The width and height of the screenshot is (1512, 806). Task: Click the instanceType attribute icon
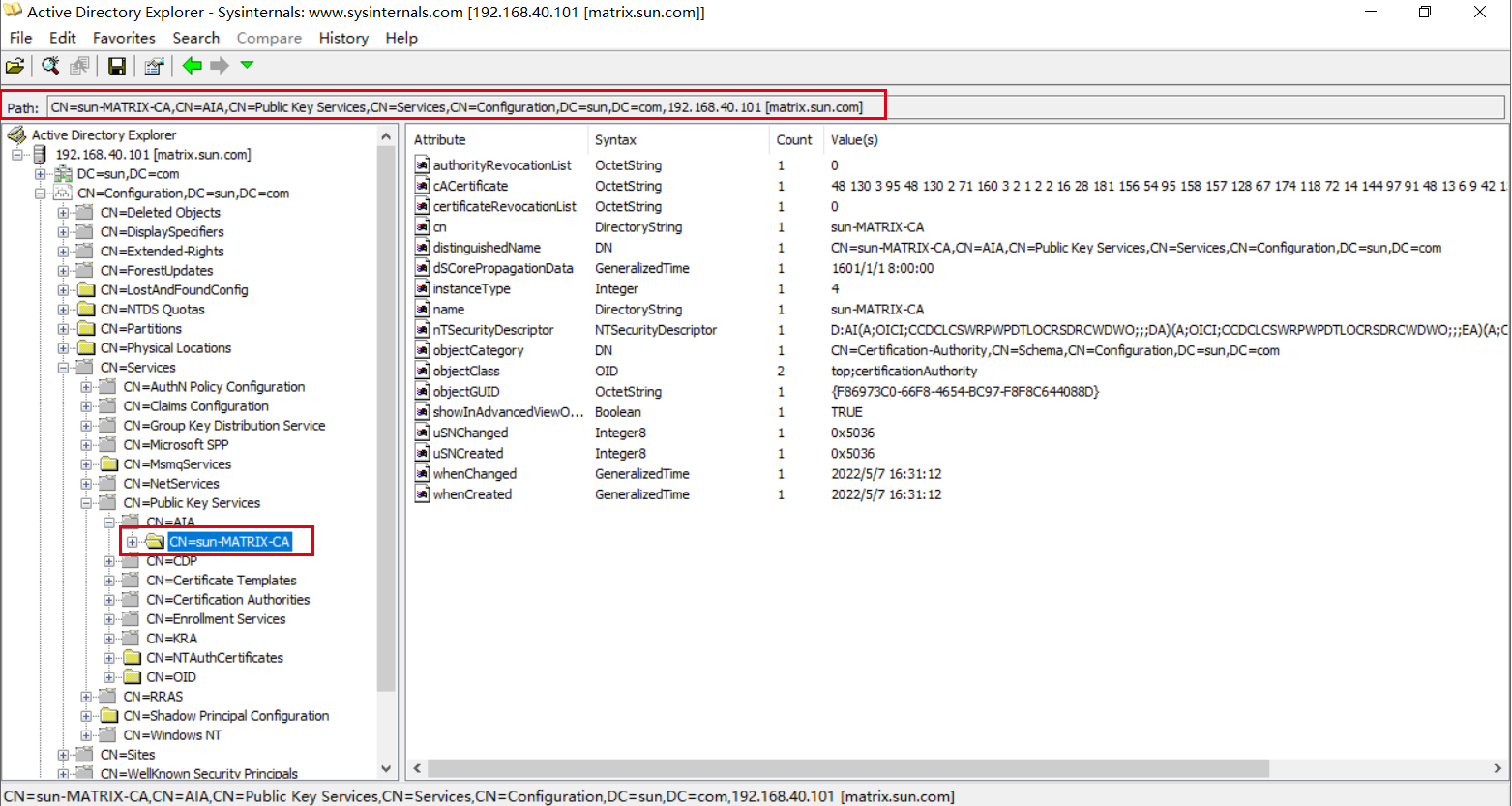pyautogui.click(x=422, y=288)
